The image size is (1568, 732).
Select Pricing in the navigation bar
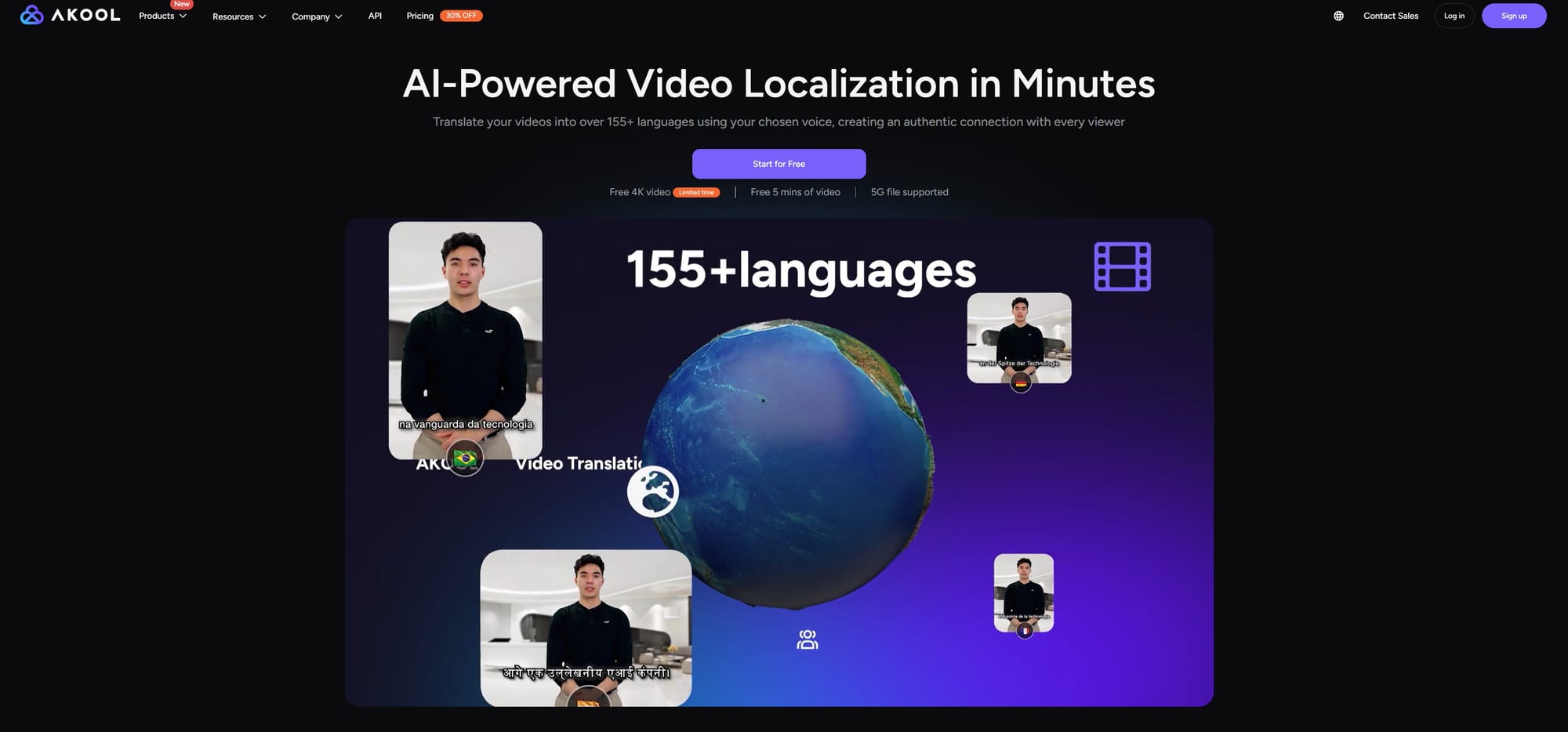420,15
